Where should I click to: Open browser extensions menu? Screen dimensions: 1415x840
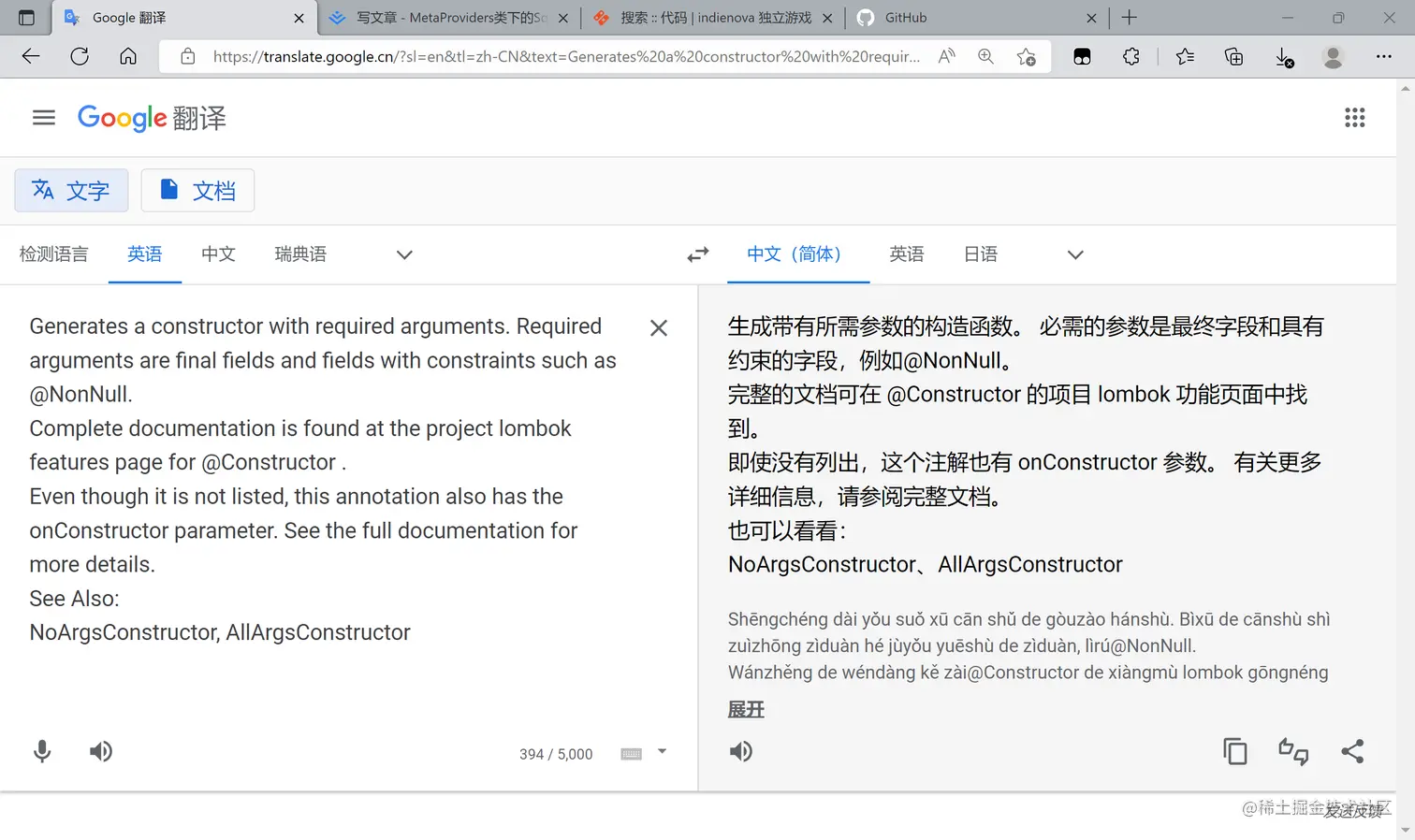point(1131,56)
